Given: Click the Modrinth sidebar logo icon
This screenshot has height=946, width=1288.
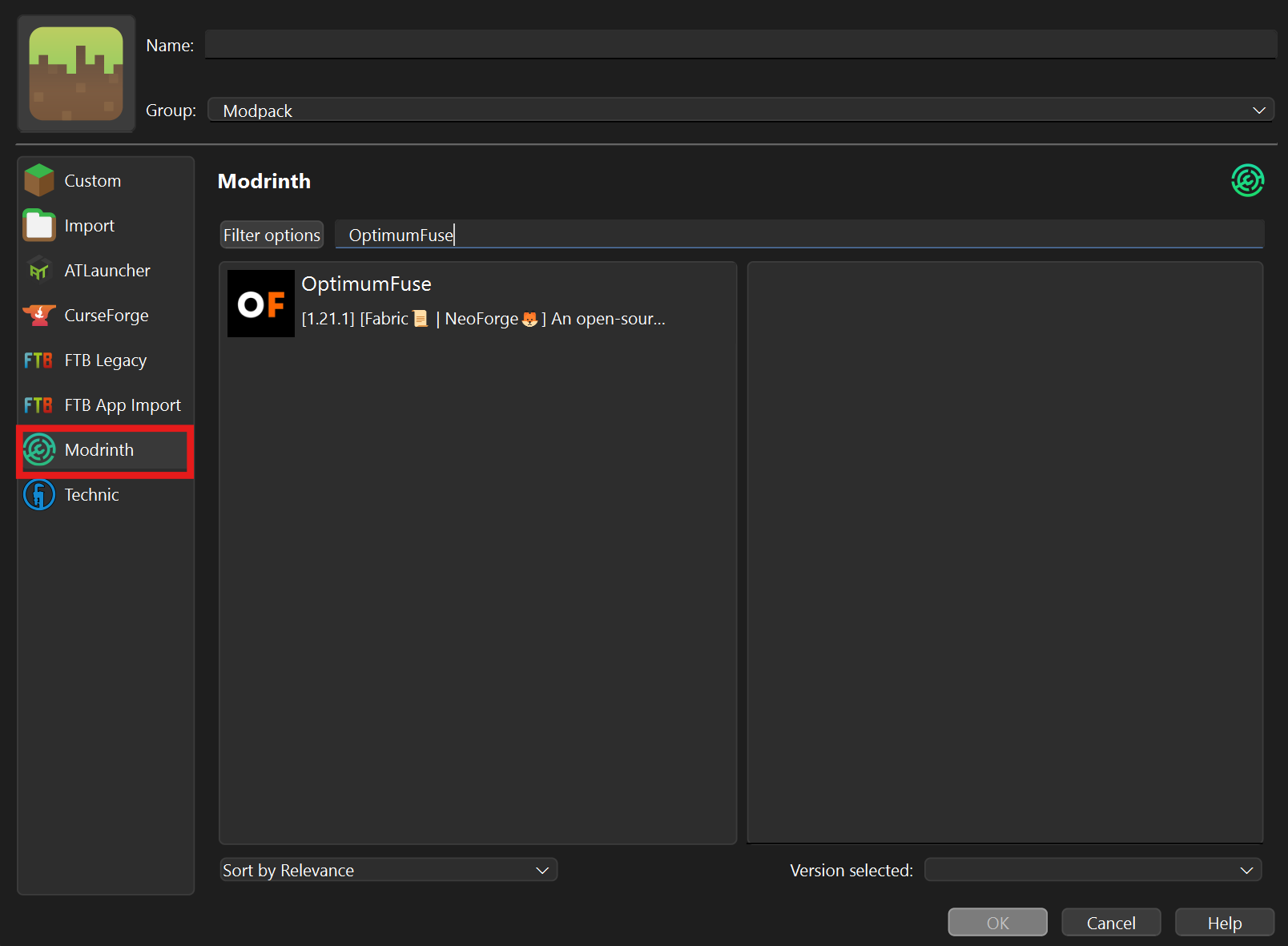Looking at the screenshot, I should point(39,450).
